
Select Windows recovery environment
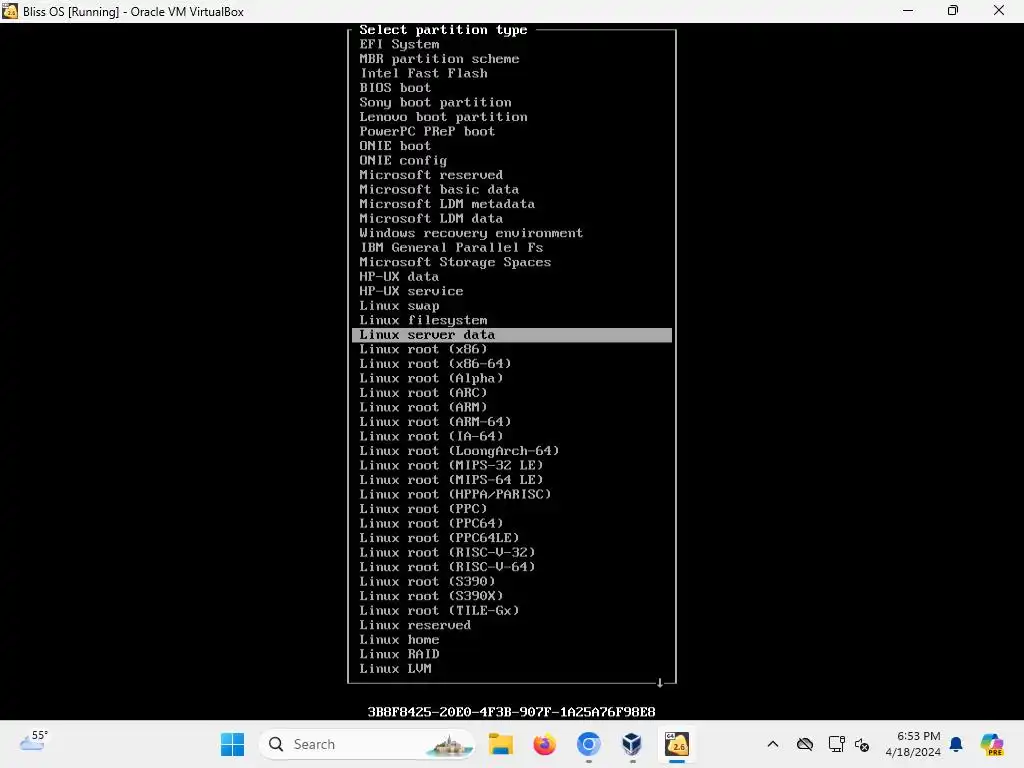click(x=471, y=233)
